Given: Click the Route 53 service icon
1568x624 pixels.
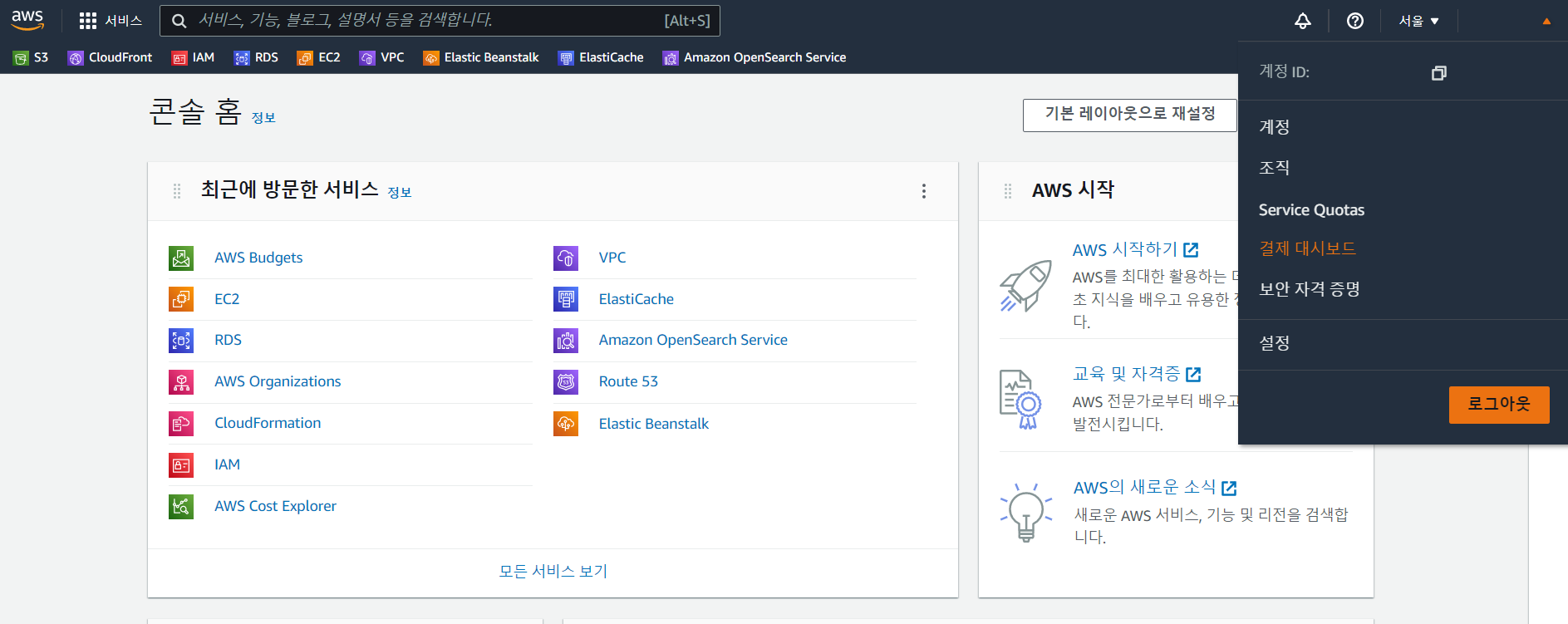Looking at the screenshot, I should pos(566,381).
